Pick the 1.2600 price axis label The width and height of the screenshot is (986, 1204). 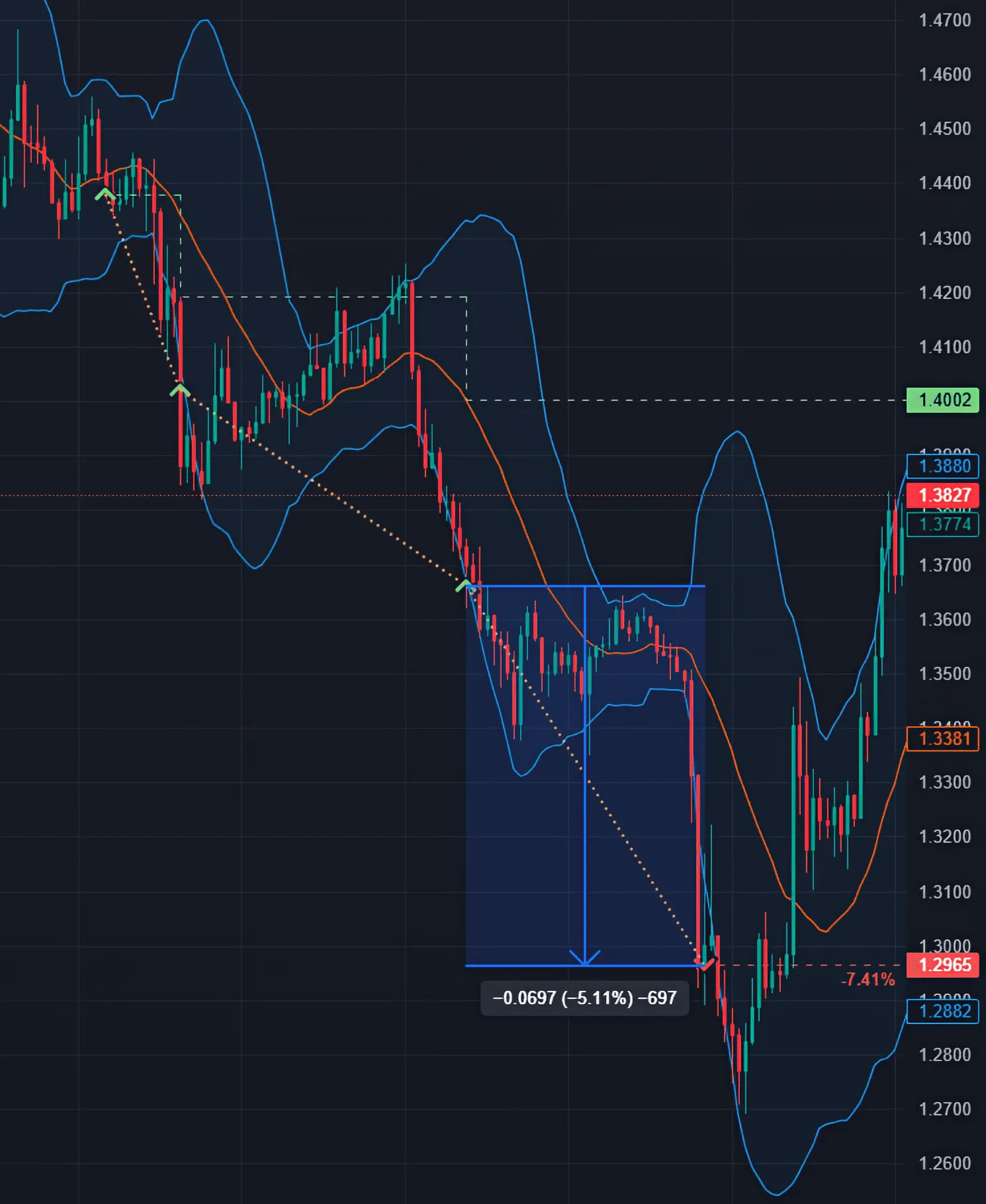point(945,1163)
